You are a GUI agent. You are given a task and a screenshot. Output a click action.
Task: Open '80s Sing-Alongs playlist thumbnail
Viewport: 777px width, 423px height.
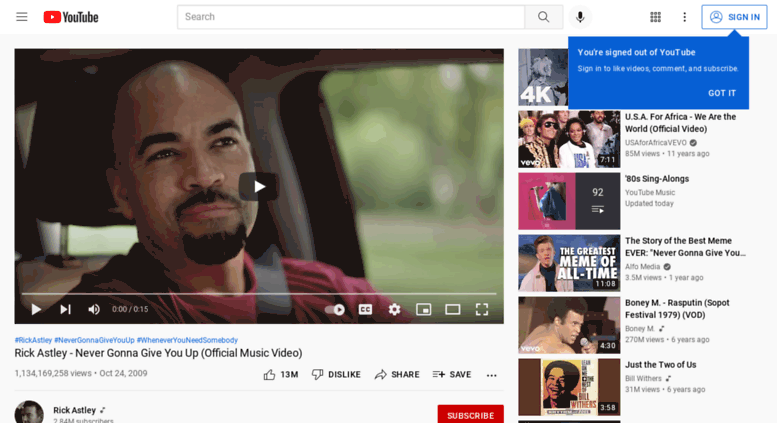tap(569, 201)
